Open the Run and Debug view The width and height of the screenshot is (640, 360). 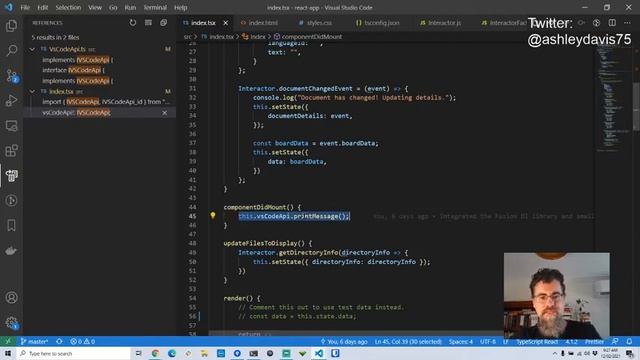click(x=11, y=100)
